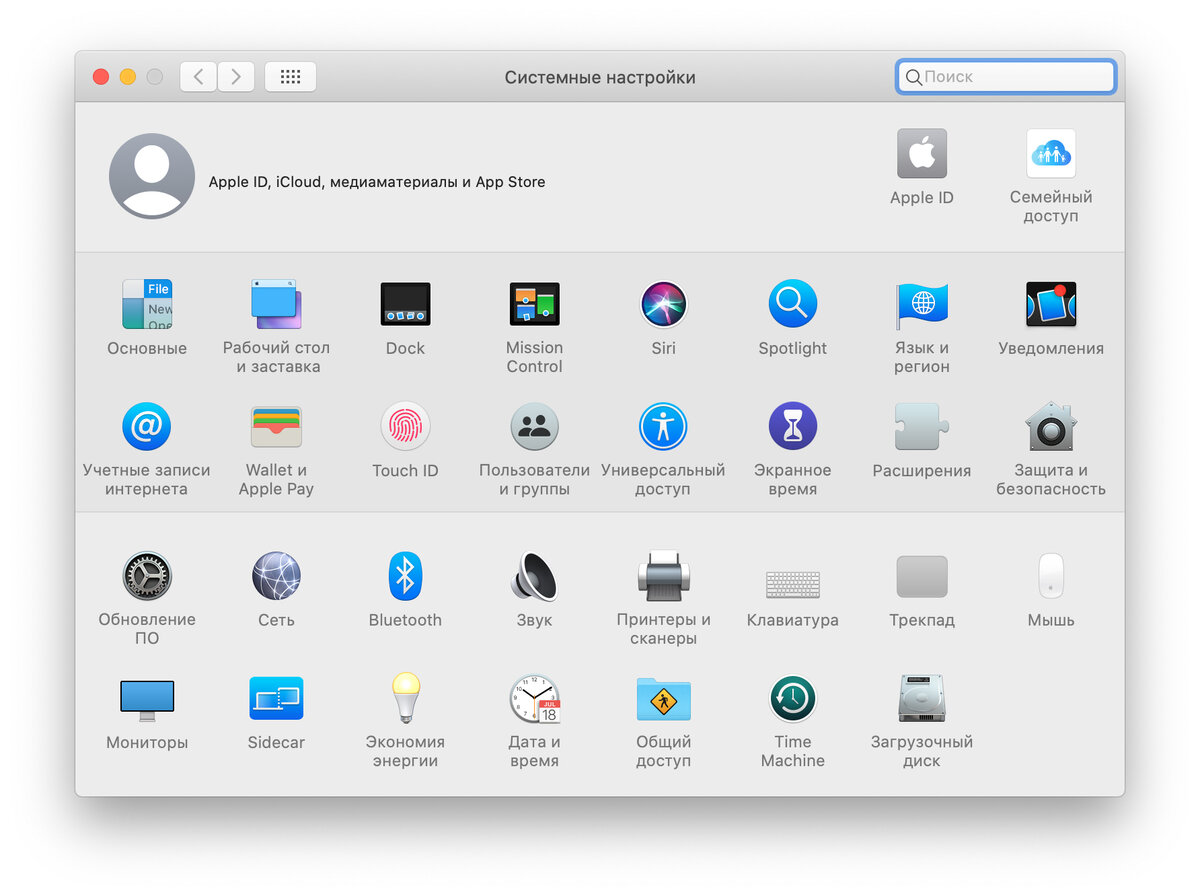Open the Мониторы displays pane

click(147, 700)
